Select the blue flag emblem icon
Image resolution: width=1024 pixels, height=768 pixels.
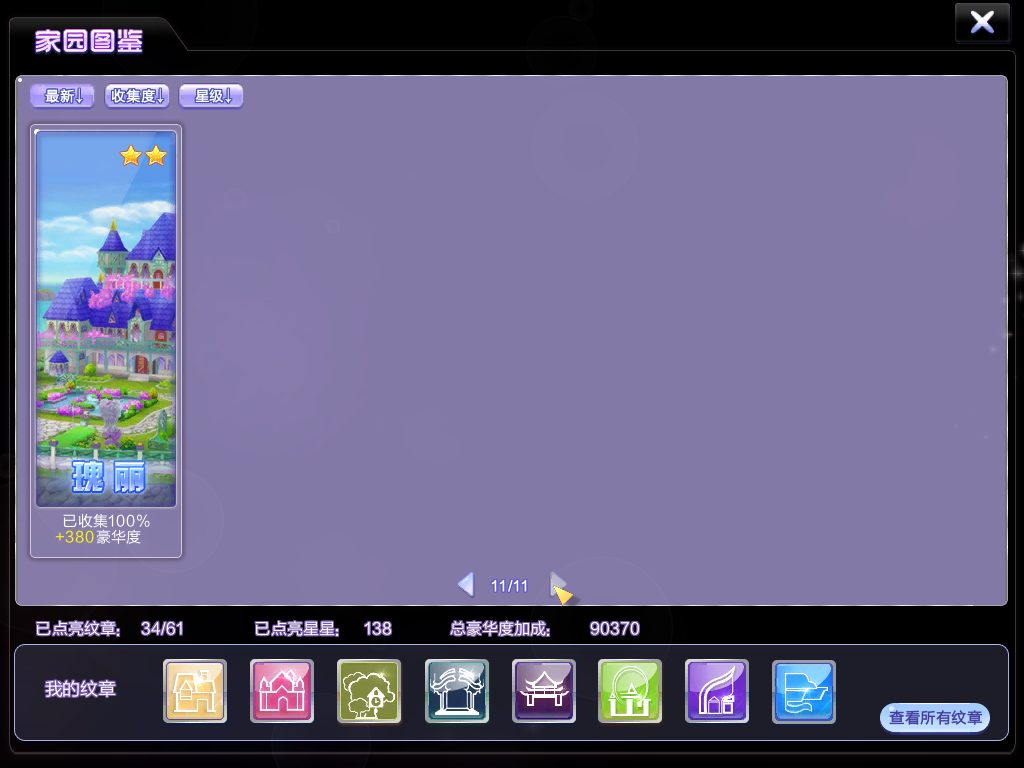point(804,691)
